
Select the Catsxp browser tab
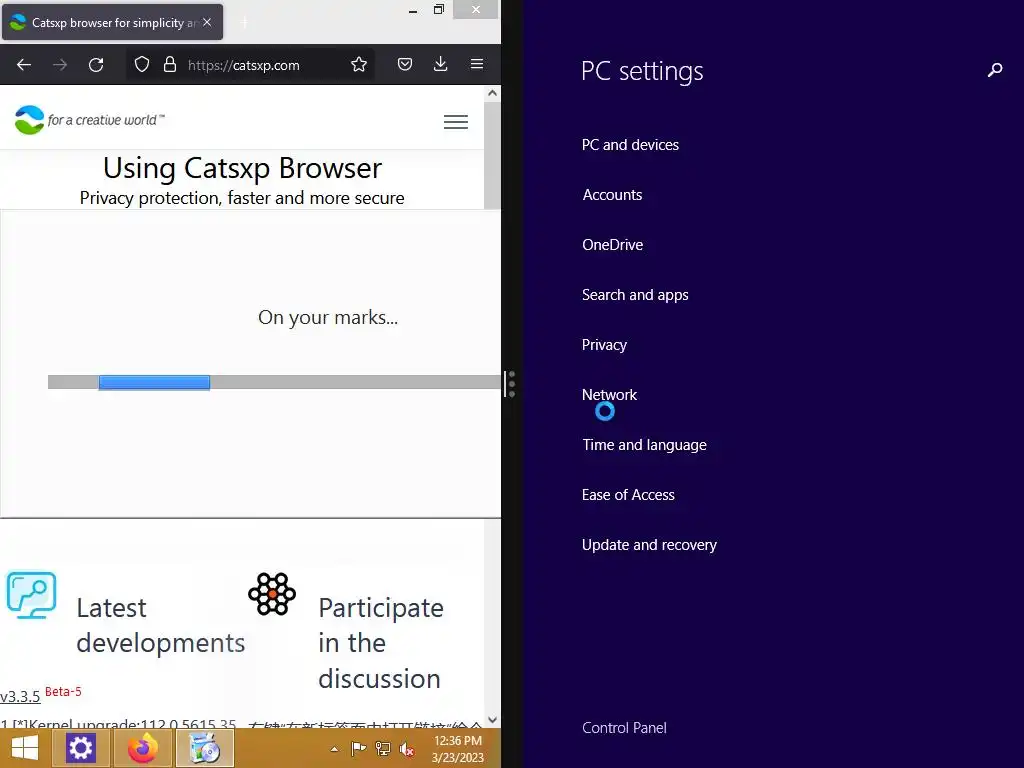pos(112,22)
